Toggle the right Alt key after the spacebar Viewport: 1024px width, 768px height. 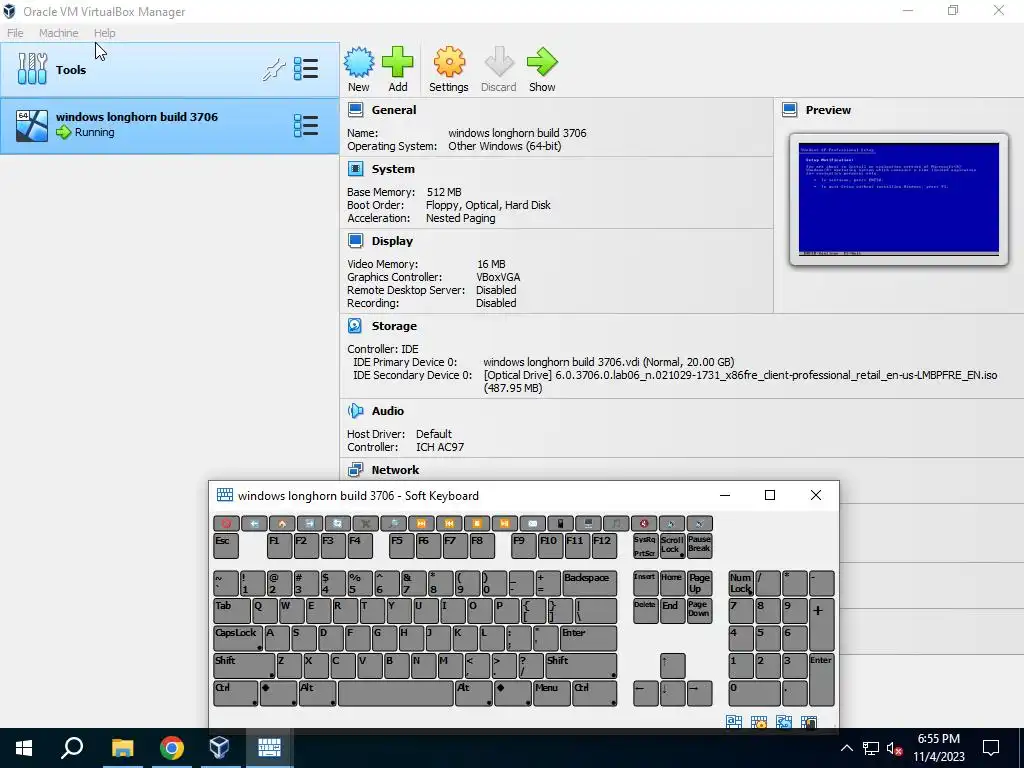pyautogui.click(x=473, y=693)
